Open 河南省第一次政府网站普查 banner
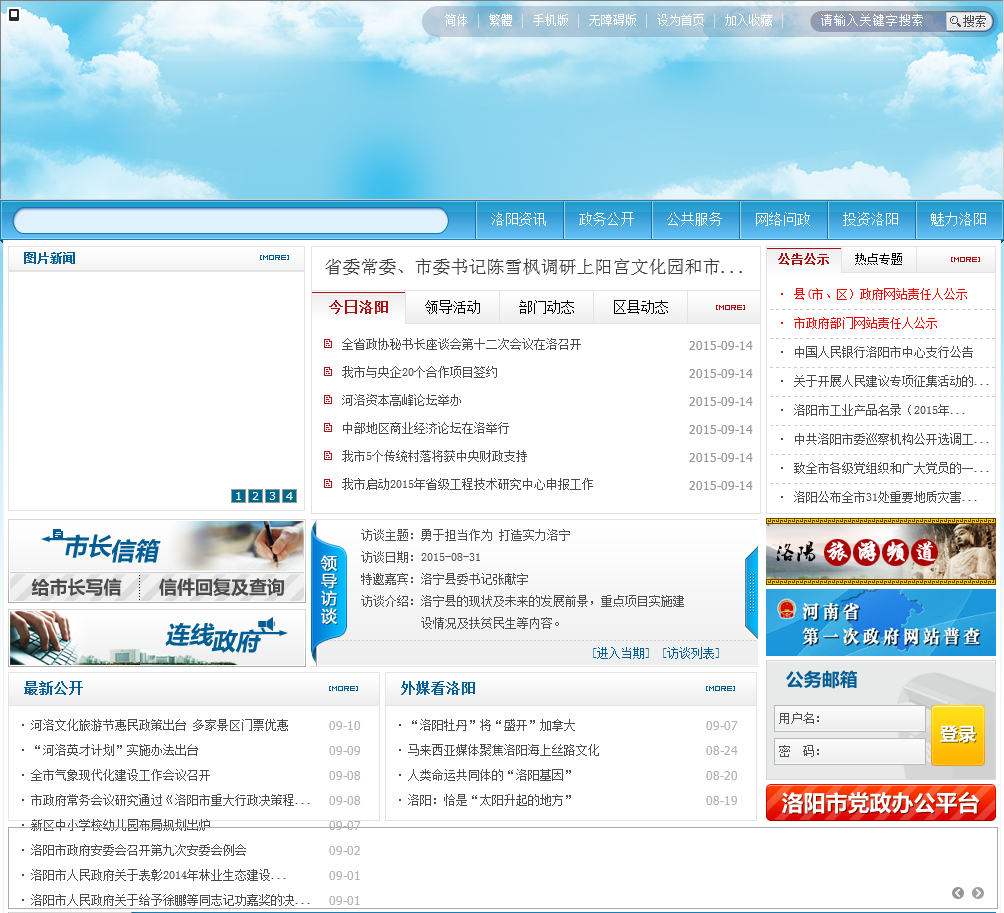 [880, 622]
